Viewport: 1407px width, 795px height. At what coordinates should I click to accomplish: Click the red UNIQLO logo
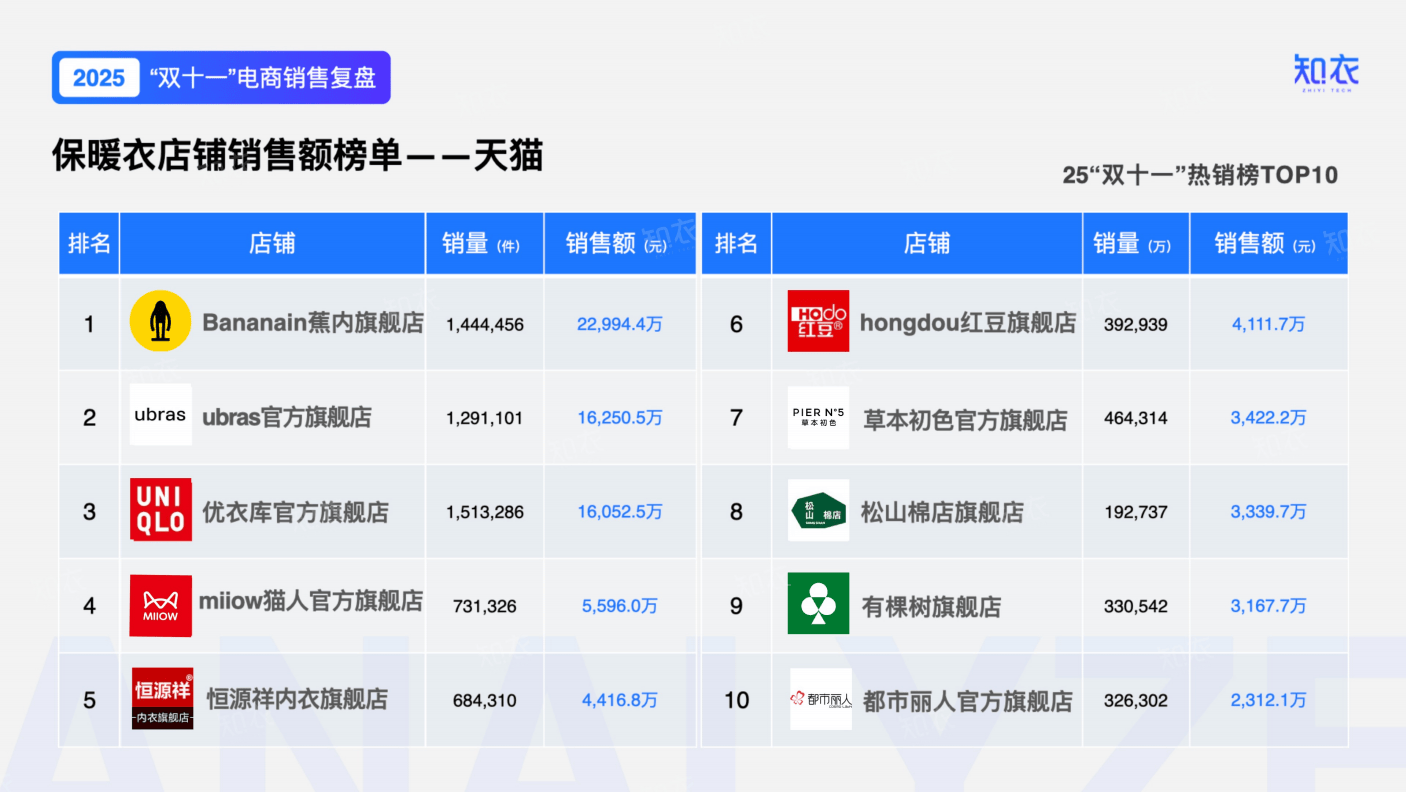click(x=160, y=510)
